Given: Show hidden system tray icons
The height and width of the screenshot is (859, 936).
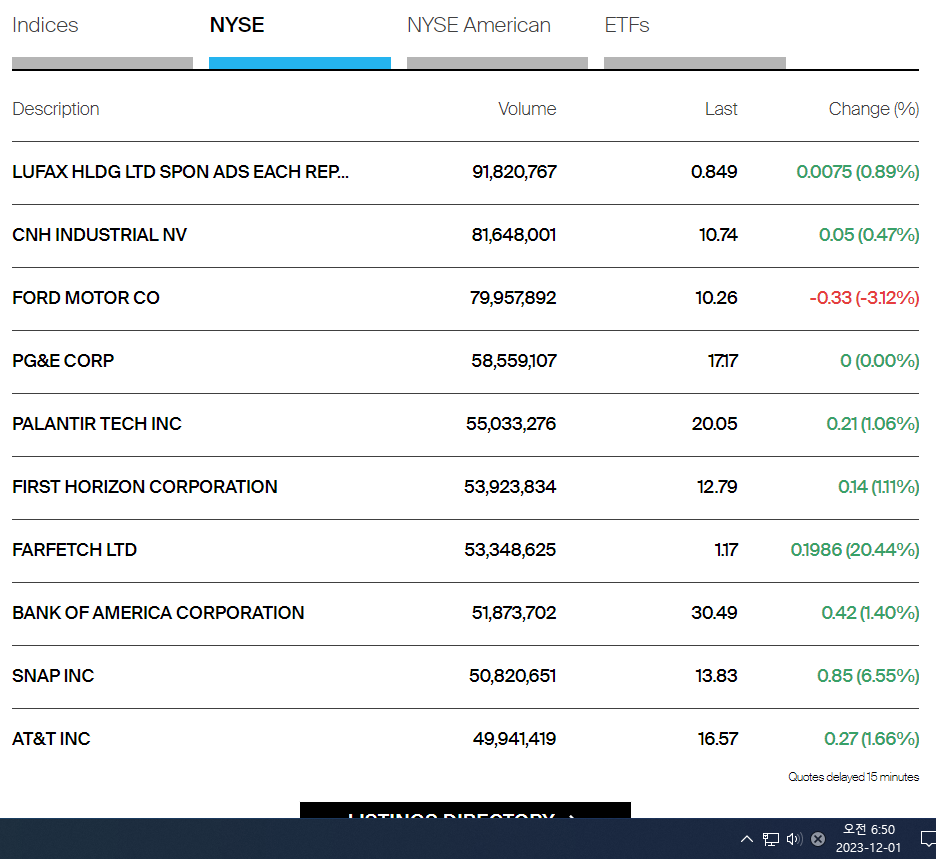Looking at the screenshot, I should point(747,839).
